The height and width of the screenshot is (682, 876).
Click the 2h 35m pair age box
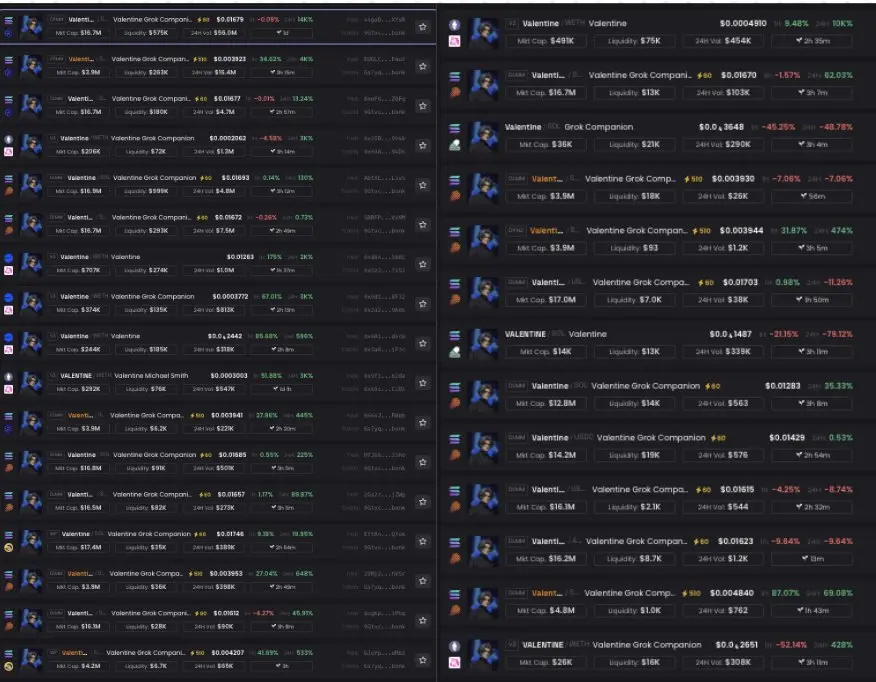(812, 41)
